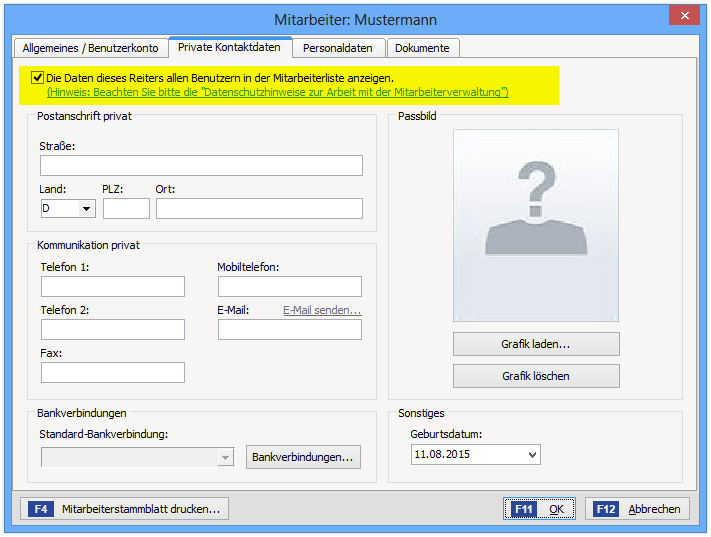Focus the Telefon 1 field
The width and height of the screenshot is (711, 537).
tap(113, 287)
